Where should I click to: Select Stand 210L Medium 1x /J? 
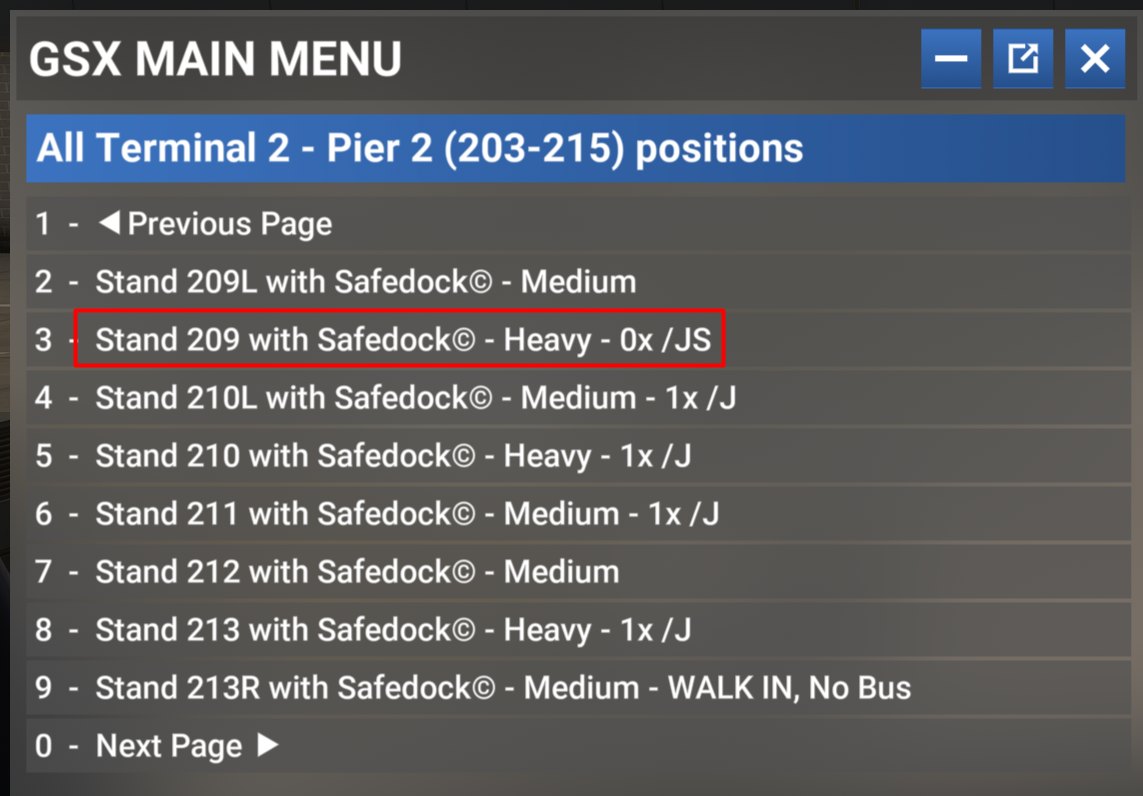(415, 398)
